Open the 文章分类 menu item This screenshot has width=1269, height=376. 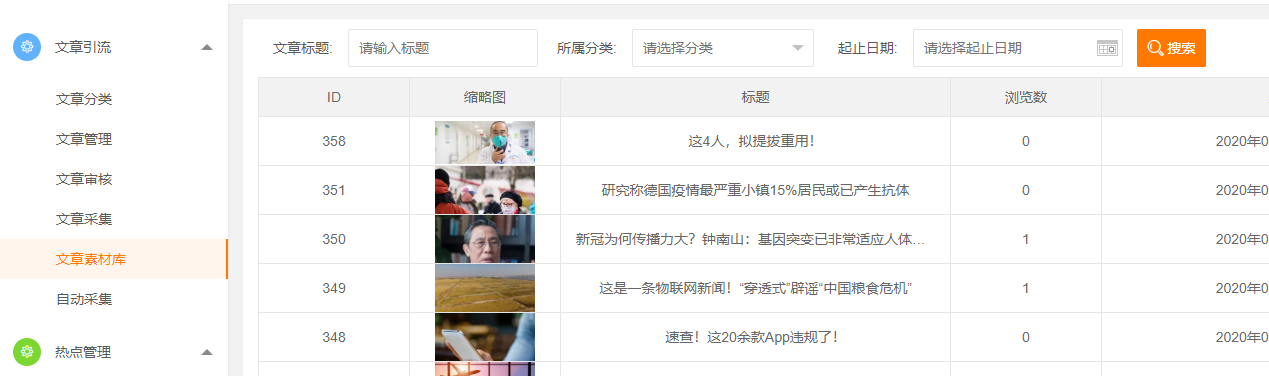[x=84, y=99]
